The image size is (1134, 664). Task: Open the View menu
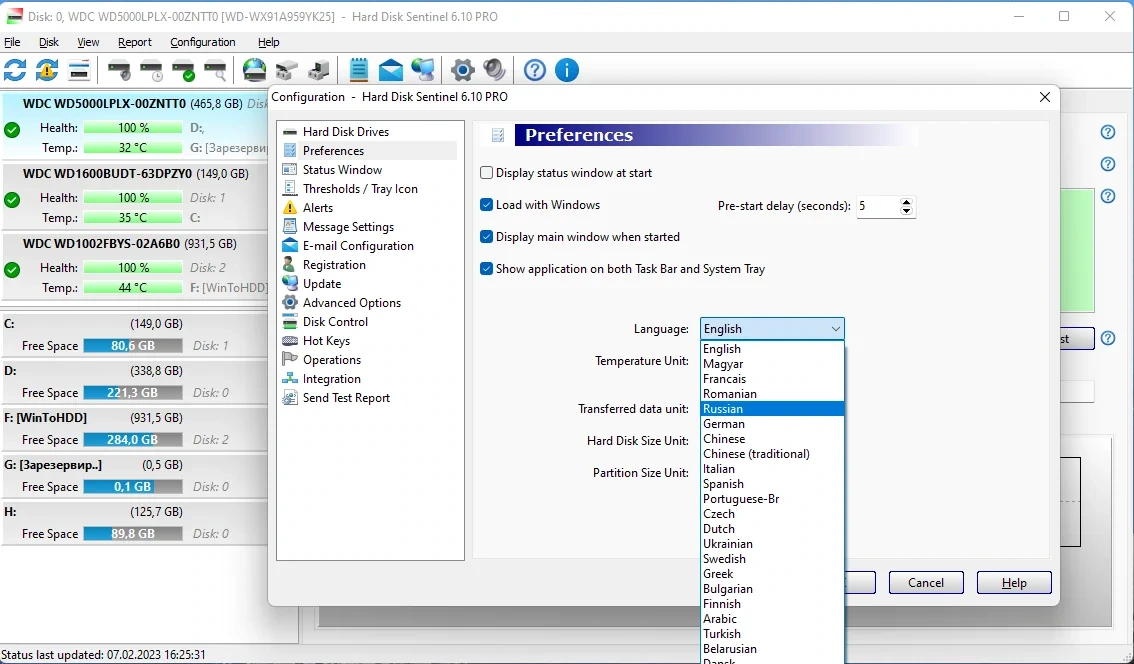(88, 42)
